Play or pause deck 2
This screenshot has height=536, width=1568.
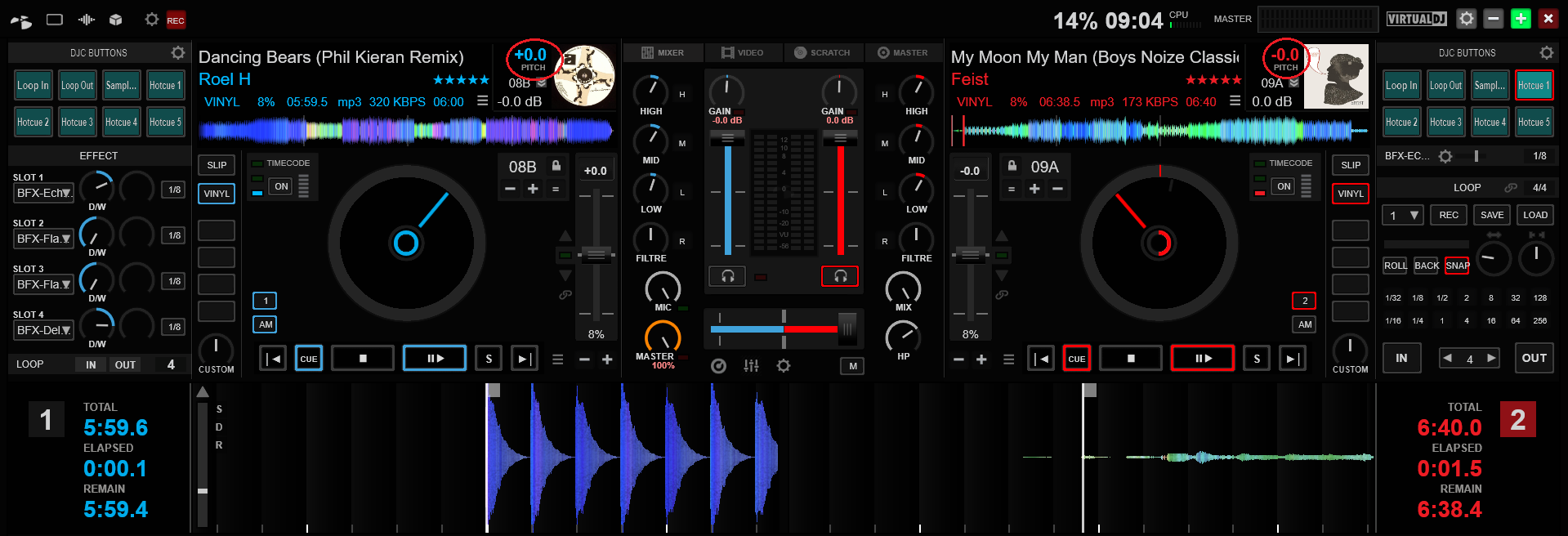pos(1203,358)
